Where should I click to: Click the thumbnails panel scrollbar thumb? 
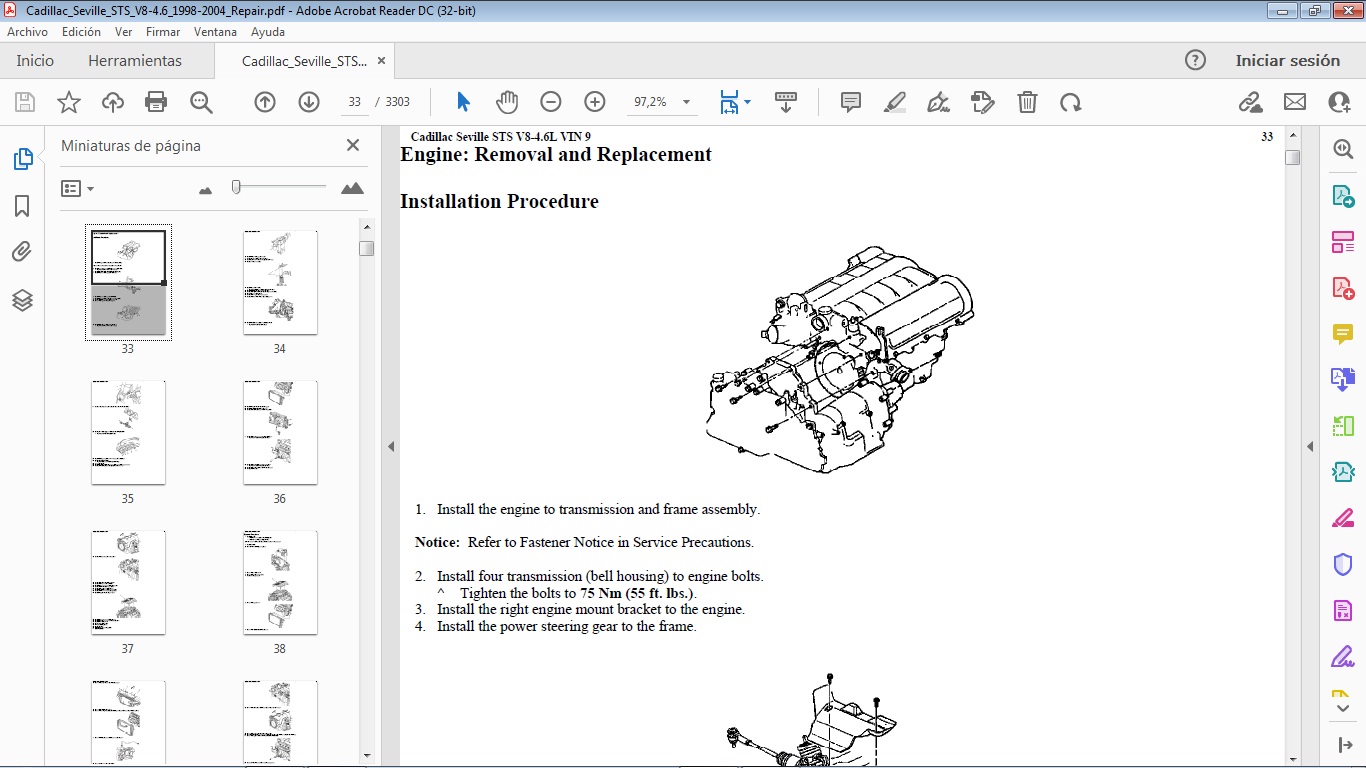[x=367, y=248]
